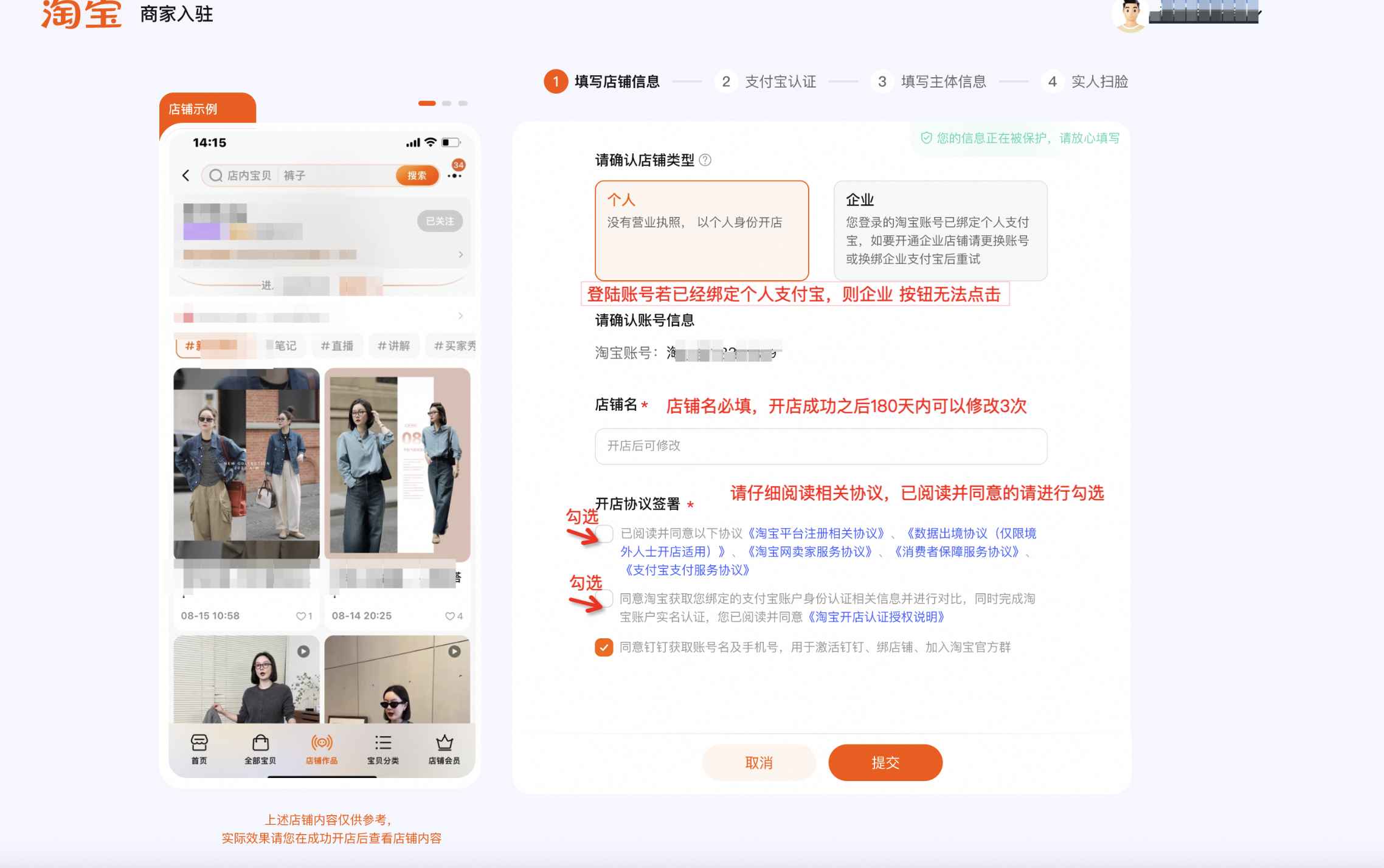Click the 提交 submit button
Image resolution: width=1384 pixels, height=868 pixels.
click(x=885, y=763)
